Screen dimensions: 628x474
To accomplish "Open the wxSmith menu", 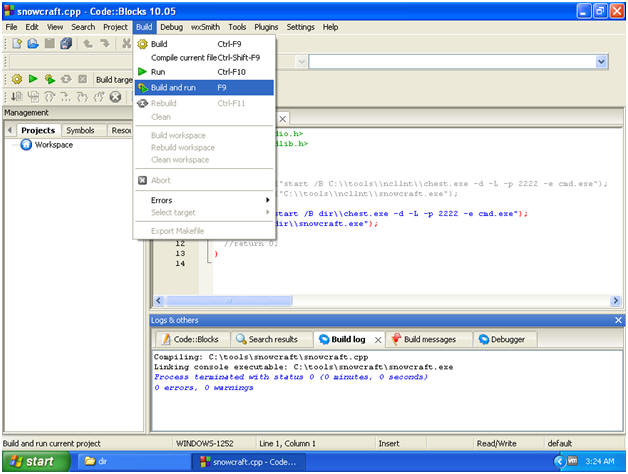I will [205, 27].
